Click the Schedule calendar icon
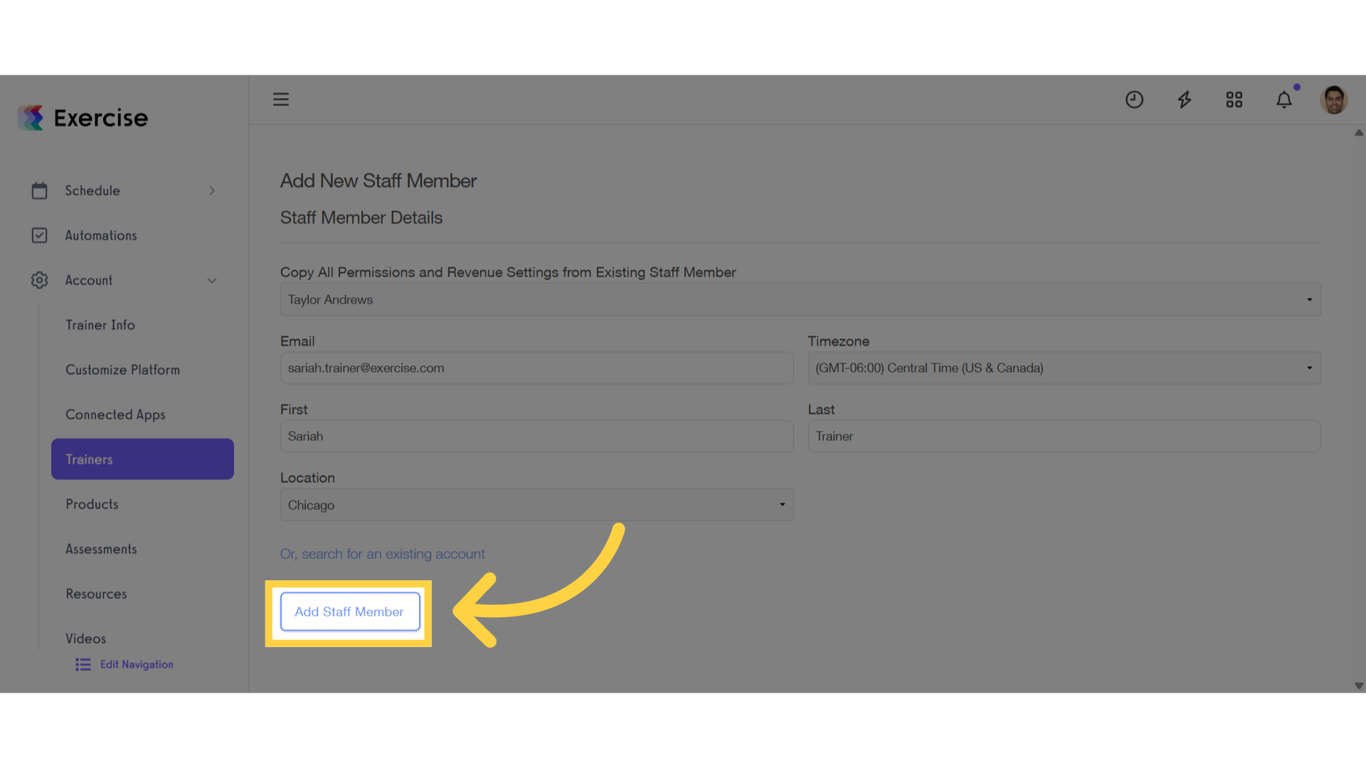This screenshot has width=1366, height=768. pos(39,190)
